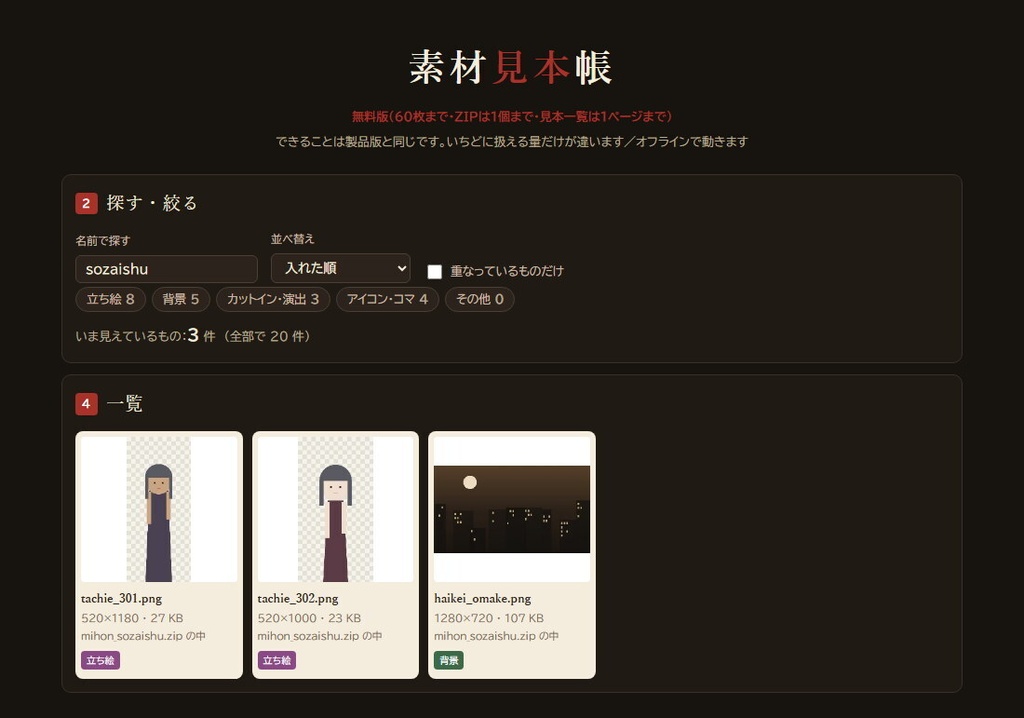
Task: Click the name search field containing sozaishu
Action: pos(167,269)
